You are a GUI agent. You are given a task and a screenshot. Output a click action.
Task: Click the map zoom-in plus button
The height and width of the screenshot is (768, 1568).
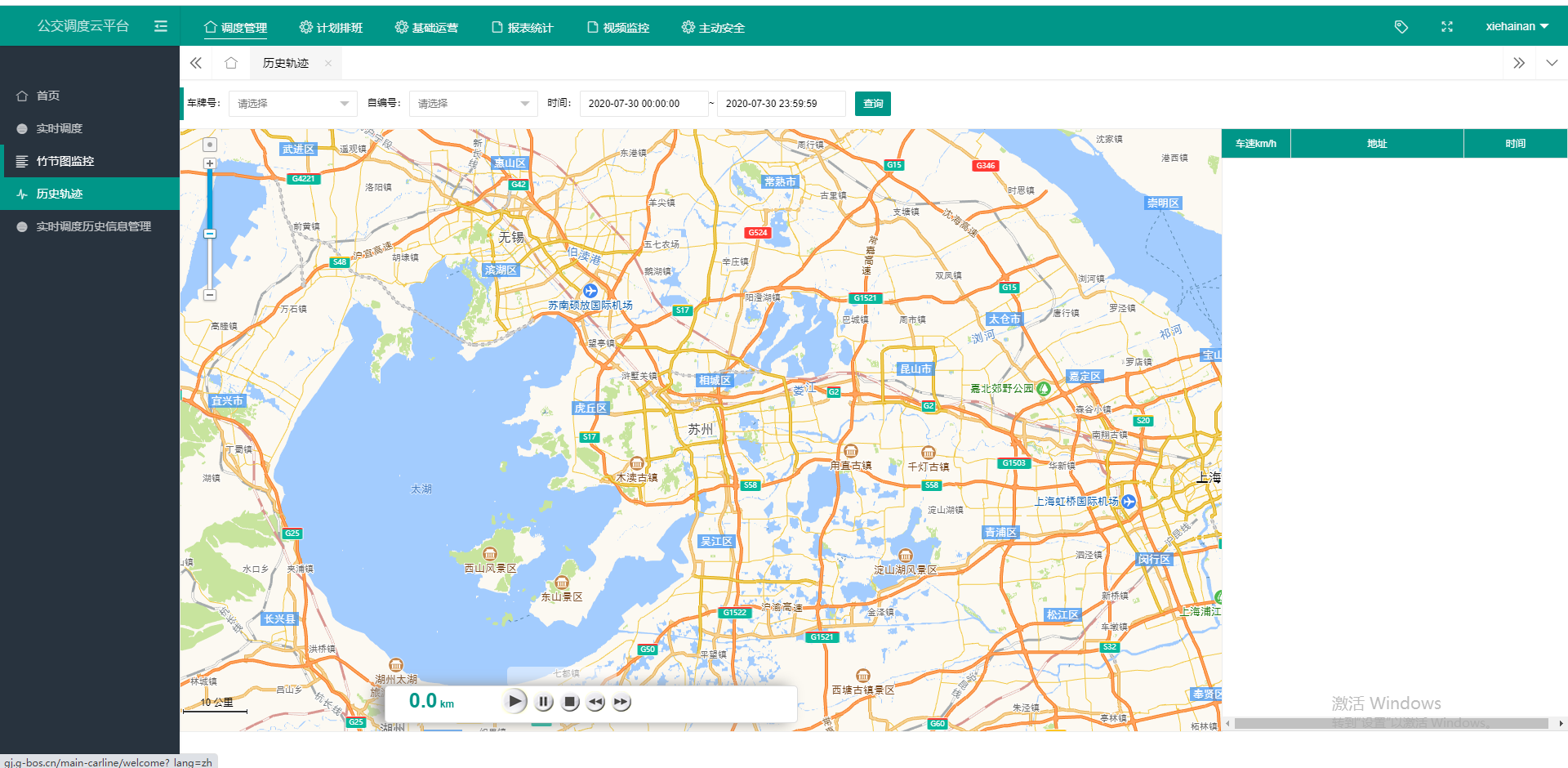pos(210,163)
